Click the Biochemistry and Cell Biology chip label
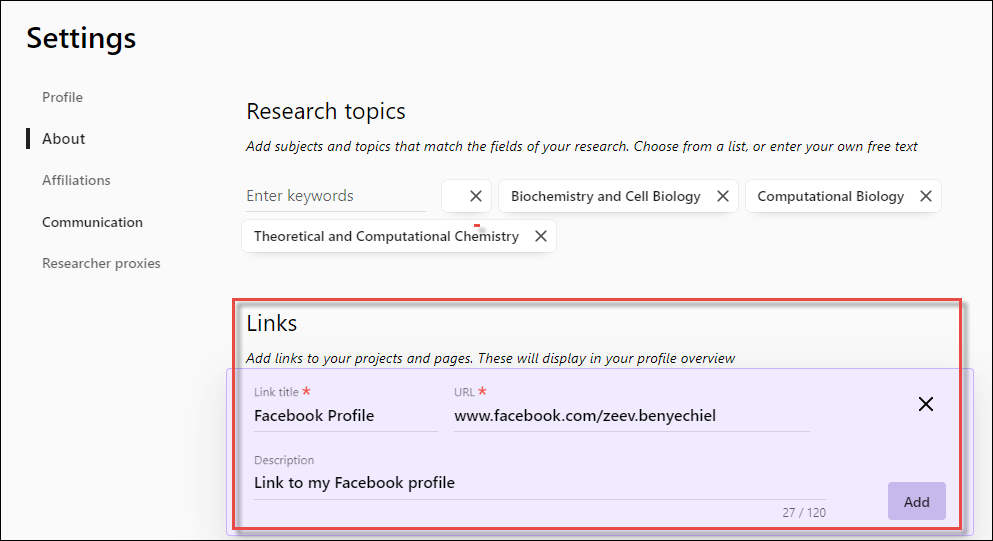 pyautogui.click(x=605, y=196)
